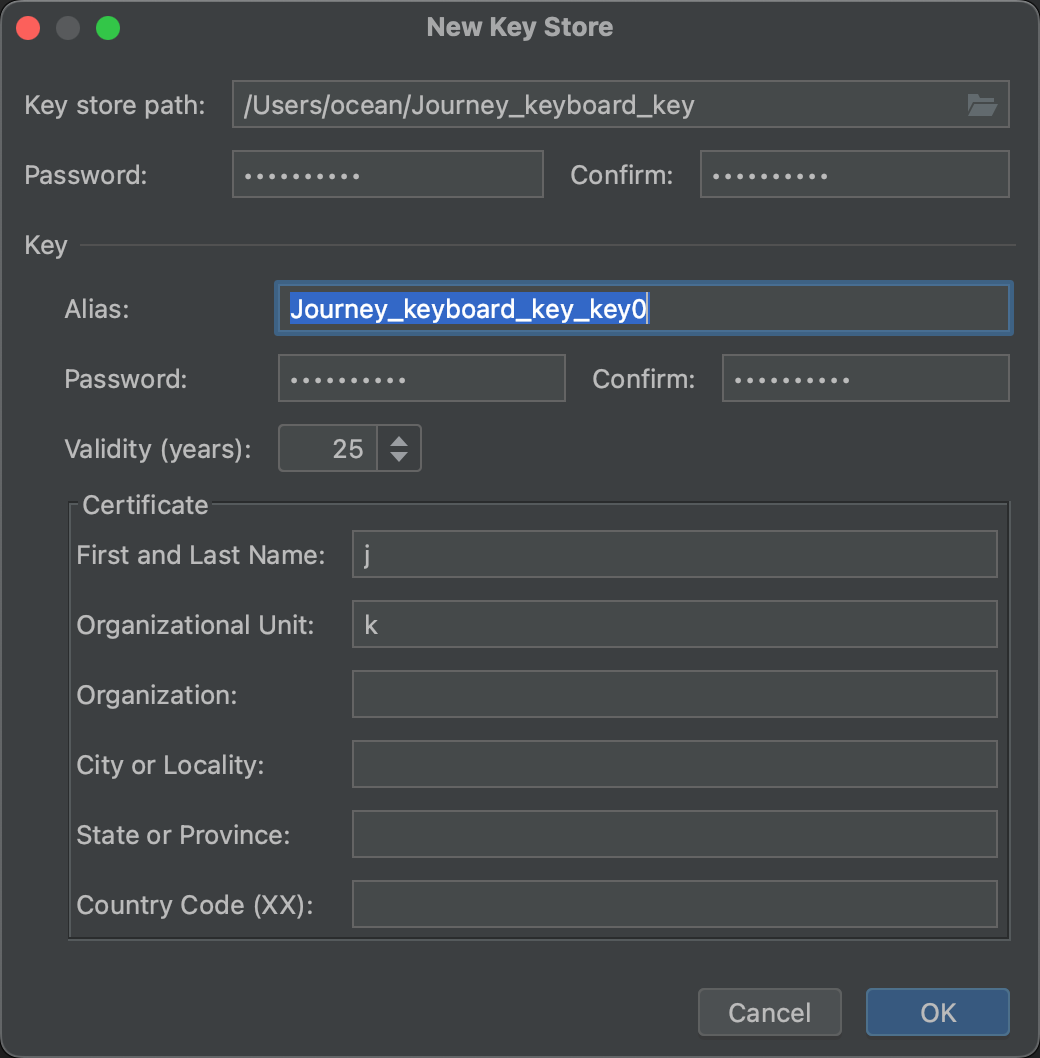Select the City or Locality field
This screenshot has height=1058, width=1040.
click(x=674, y=765)
